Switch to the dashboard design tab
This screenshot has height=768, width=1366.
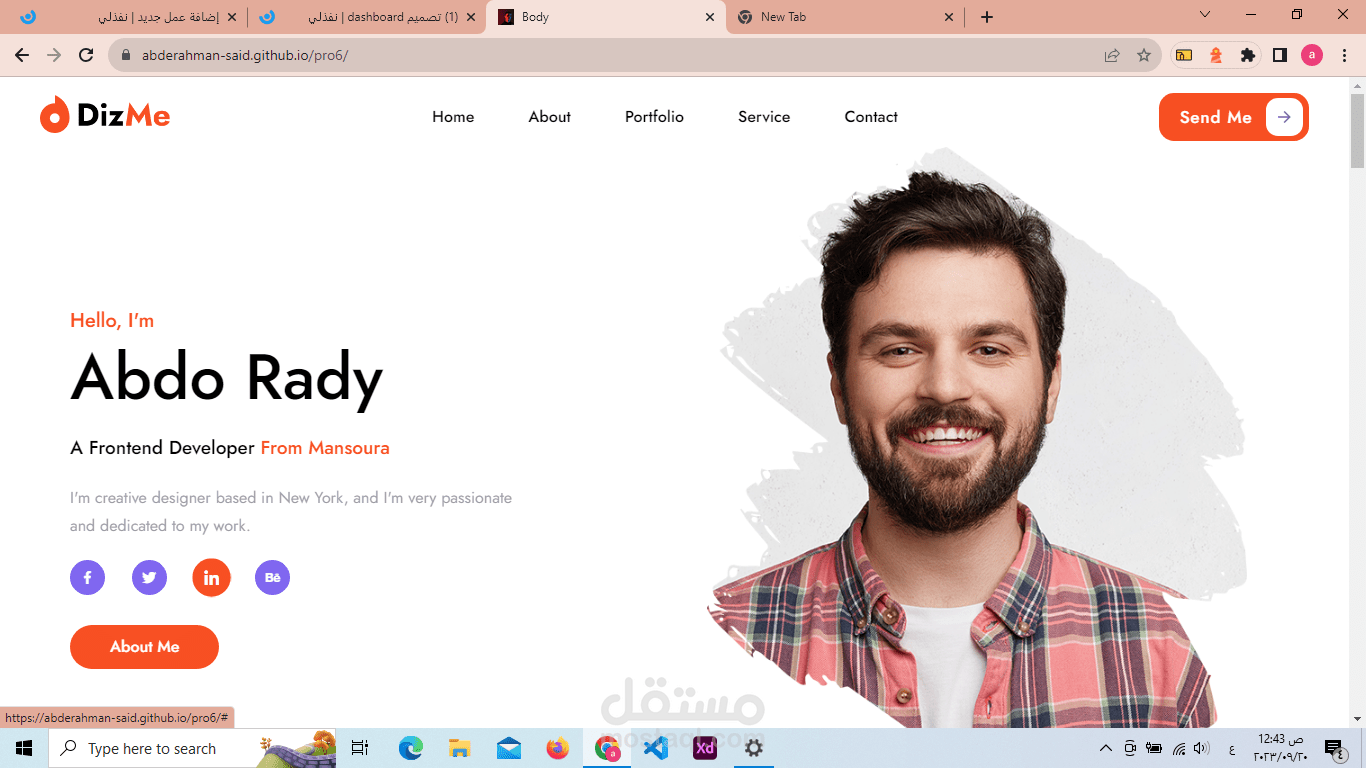pyautogui.click(x=366, y=17)
